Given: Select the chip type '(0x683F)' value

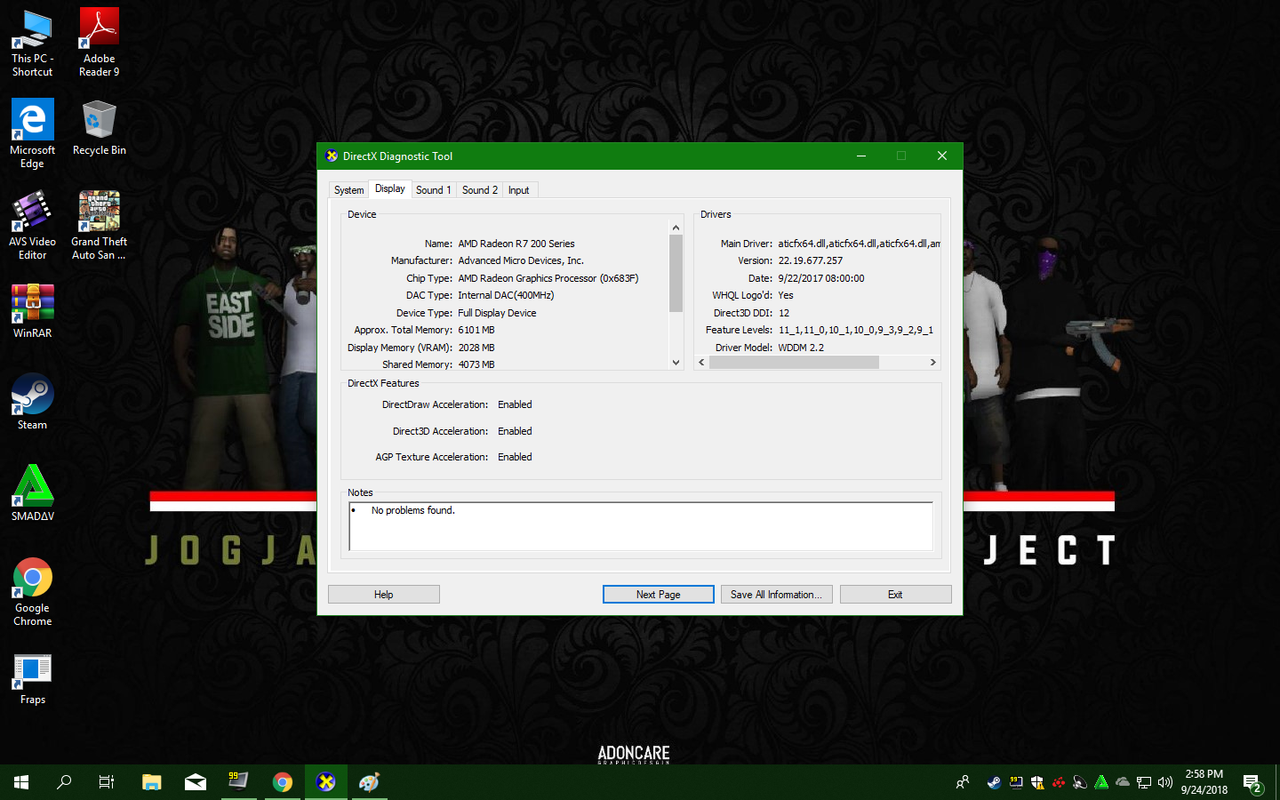Looking at the screenshot, I should coord(615,278).
